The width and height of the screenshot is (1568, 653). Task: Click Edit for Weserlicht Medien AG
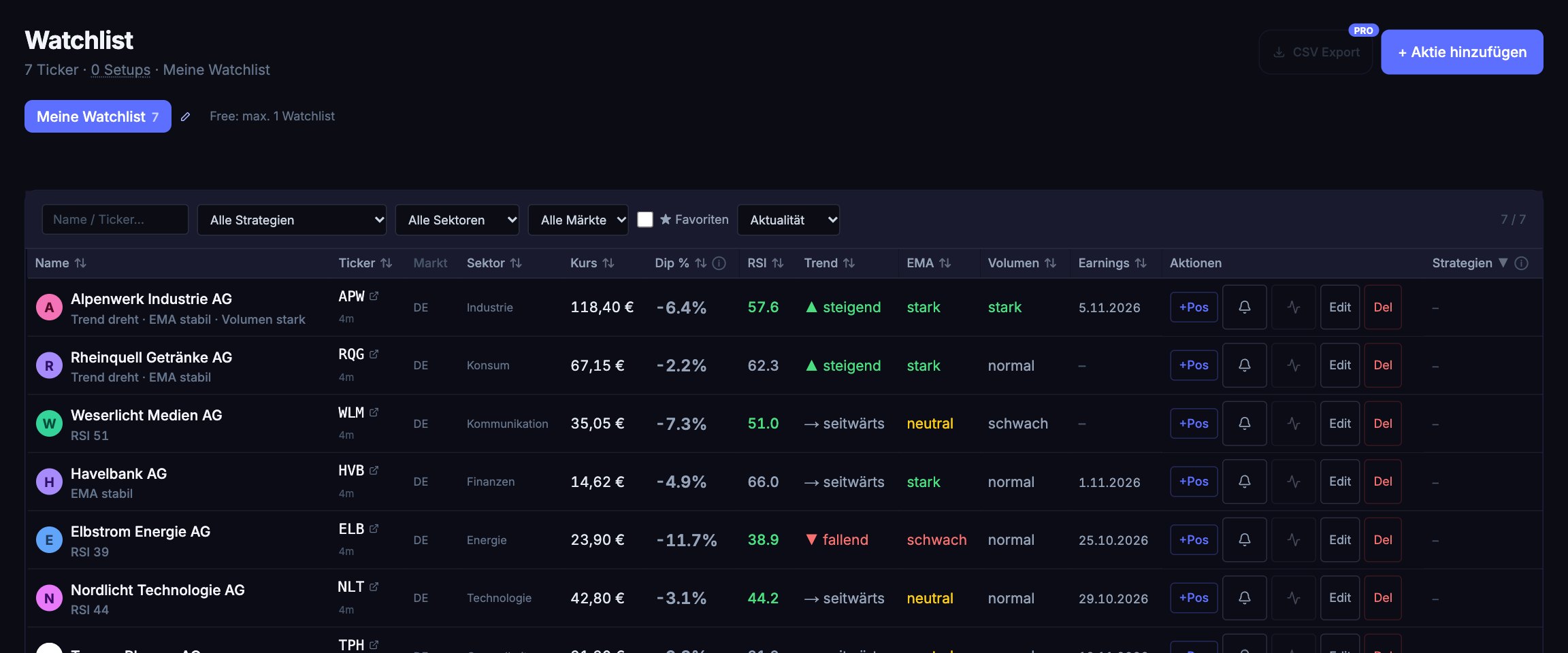pos(1340,423)
